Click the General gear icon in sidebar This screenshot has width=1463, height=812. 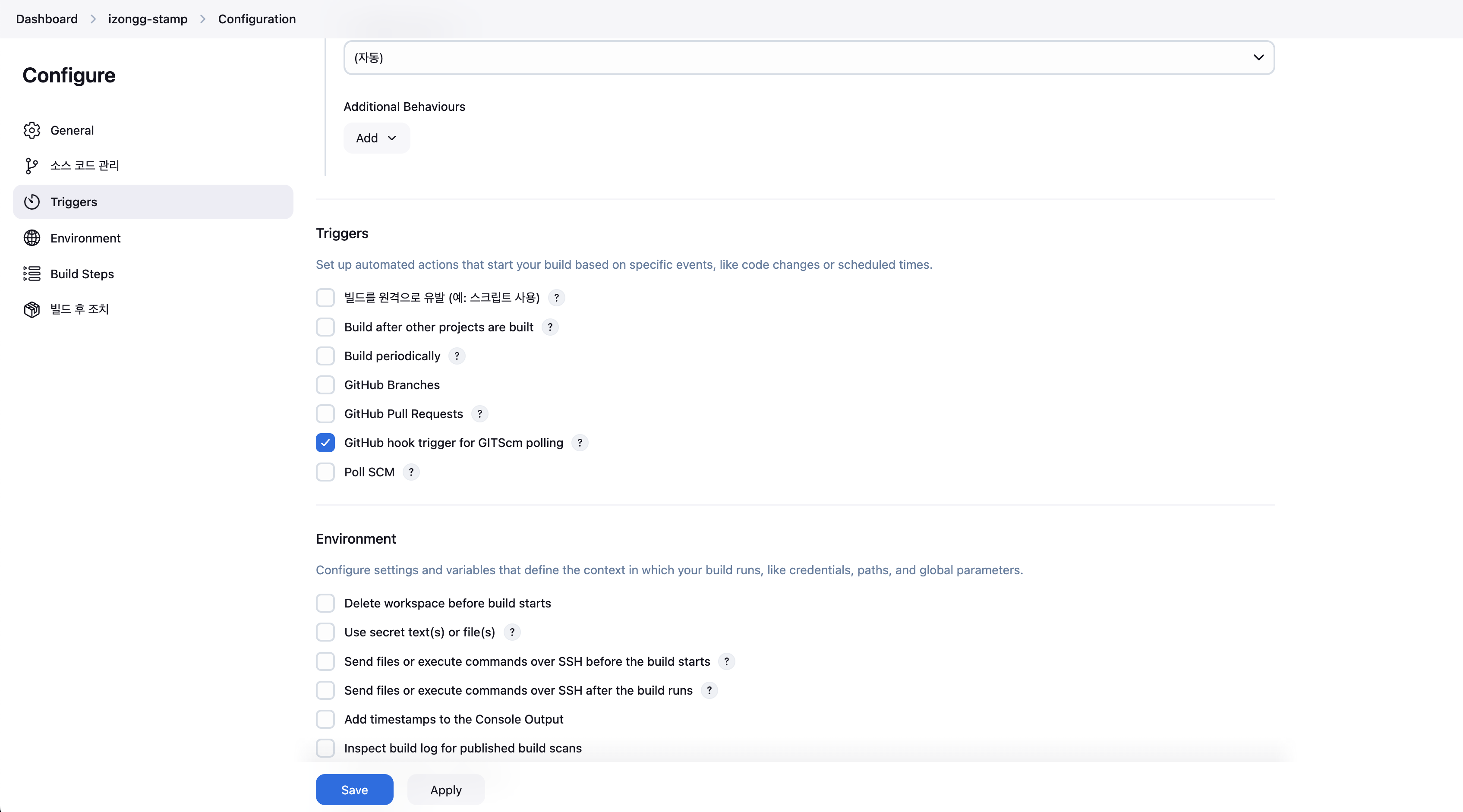32,130
